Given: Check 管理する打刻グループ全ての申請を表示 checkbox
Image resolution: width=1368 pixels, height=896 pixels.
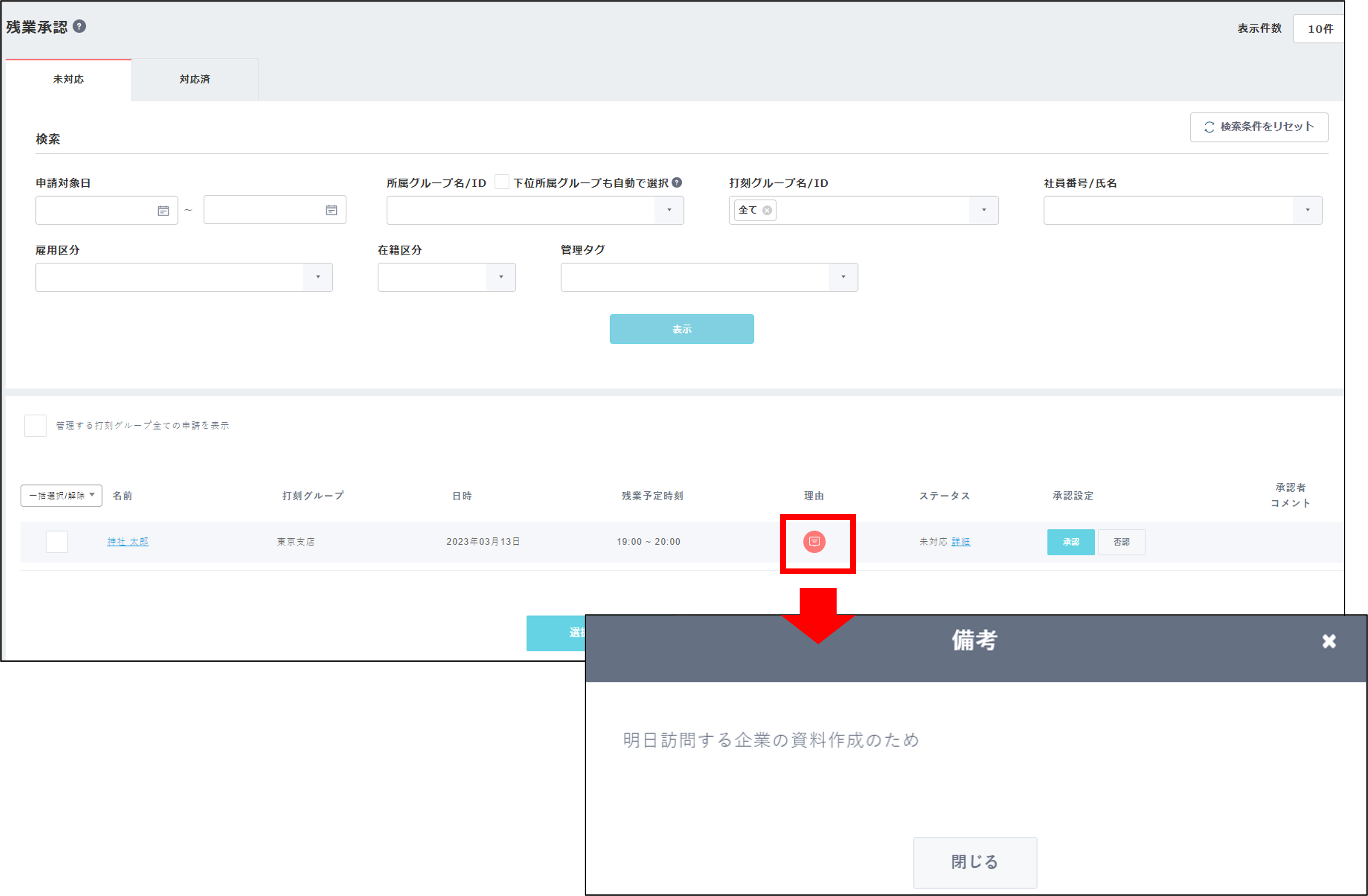Looking at the screenshot, I should click(35, 425).
